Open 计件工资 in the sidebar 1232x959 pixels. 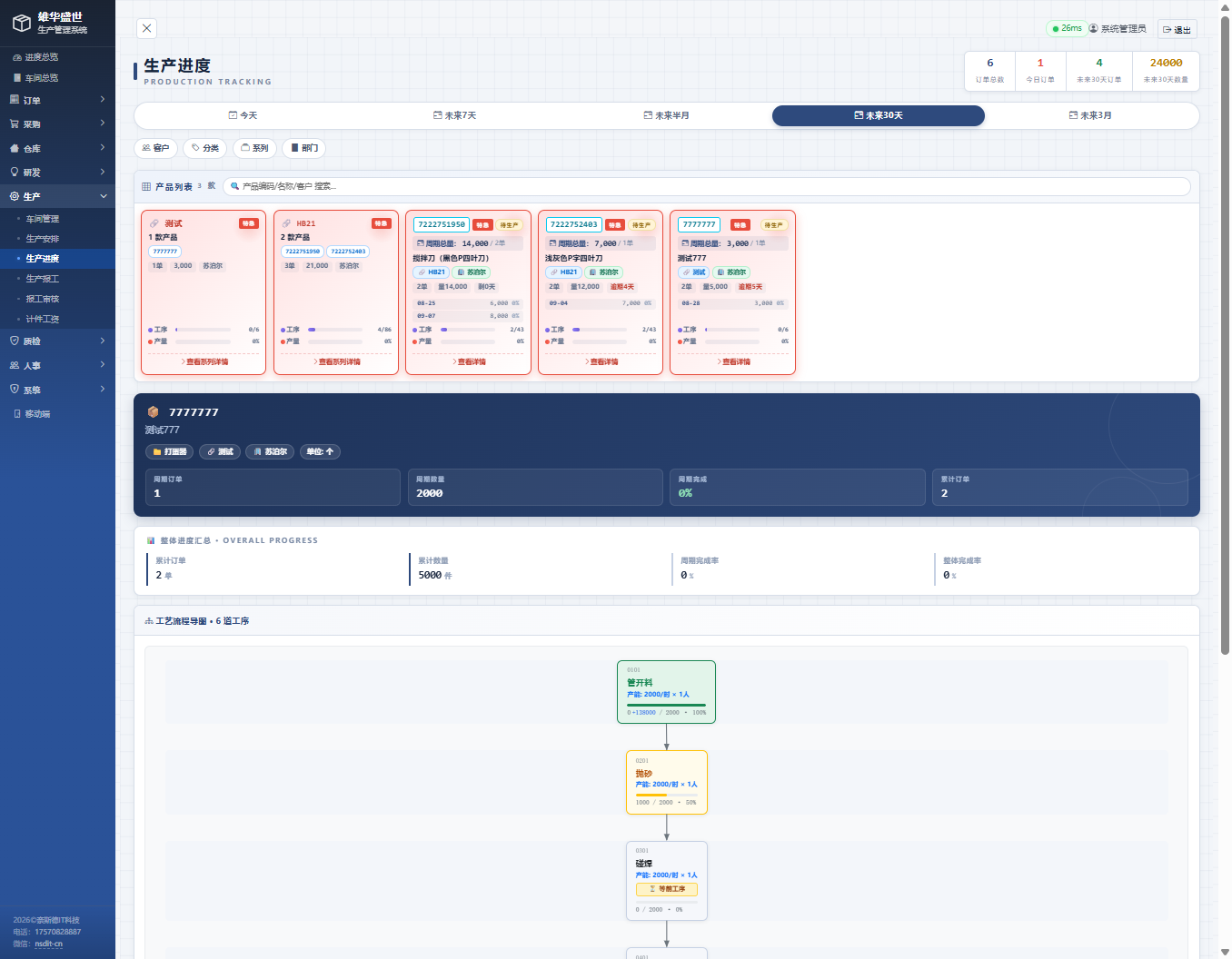pos(42,319)
